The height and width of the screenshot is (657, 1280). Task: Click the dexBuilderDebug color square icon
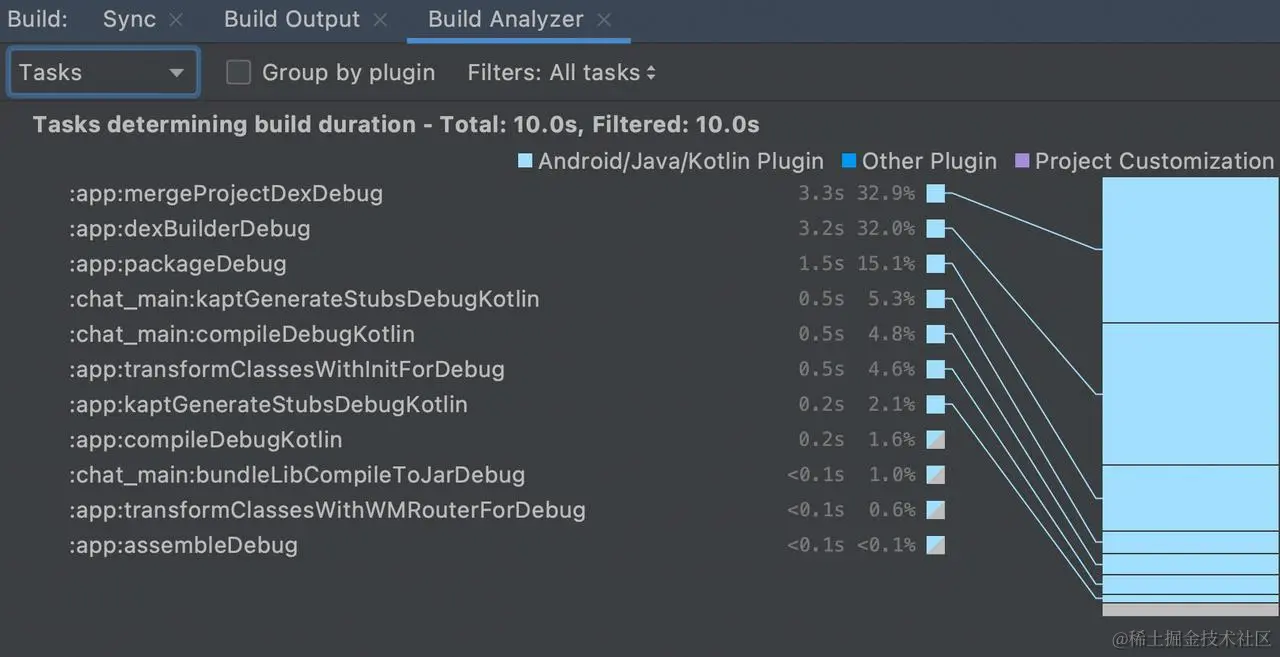936,229
